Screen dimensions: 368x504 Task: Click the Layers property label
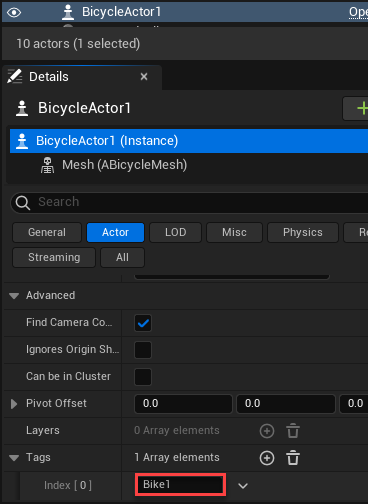43,430
